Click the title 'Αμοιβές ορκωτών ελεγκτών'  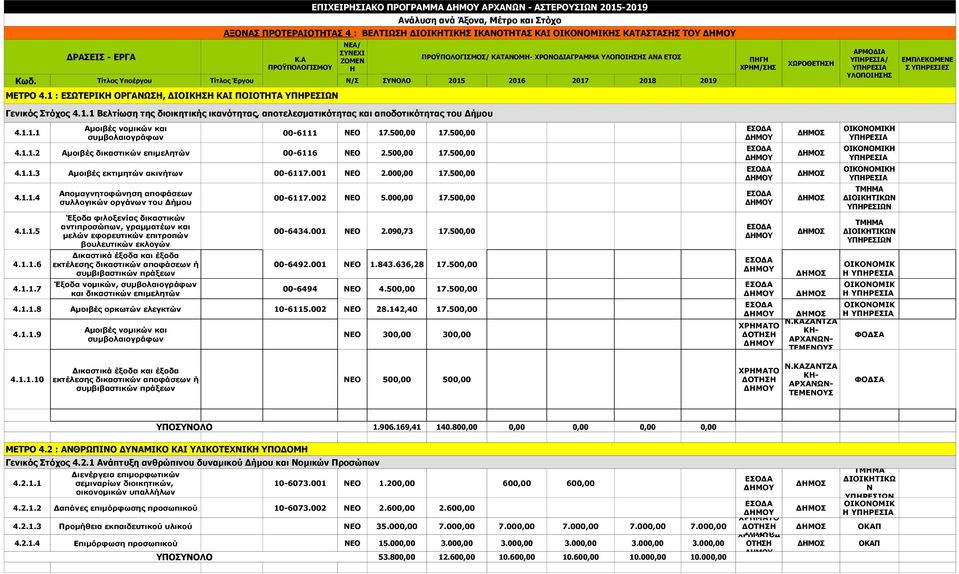click(125, 309)
